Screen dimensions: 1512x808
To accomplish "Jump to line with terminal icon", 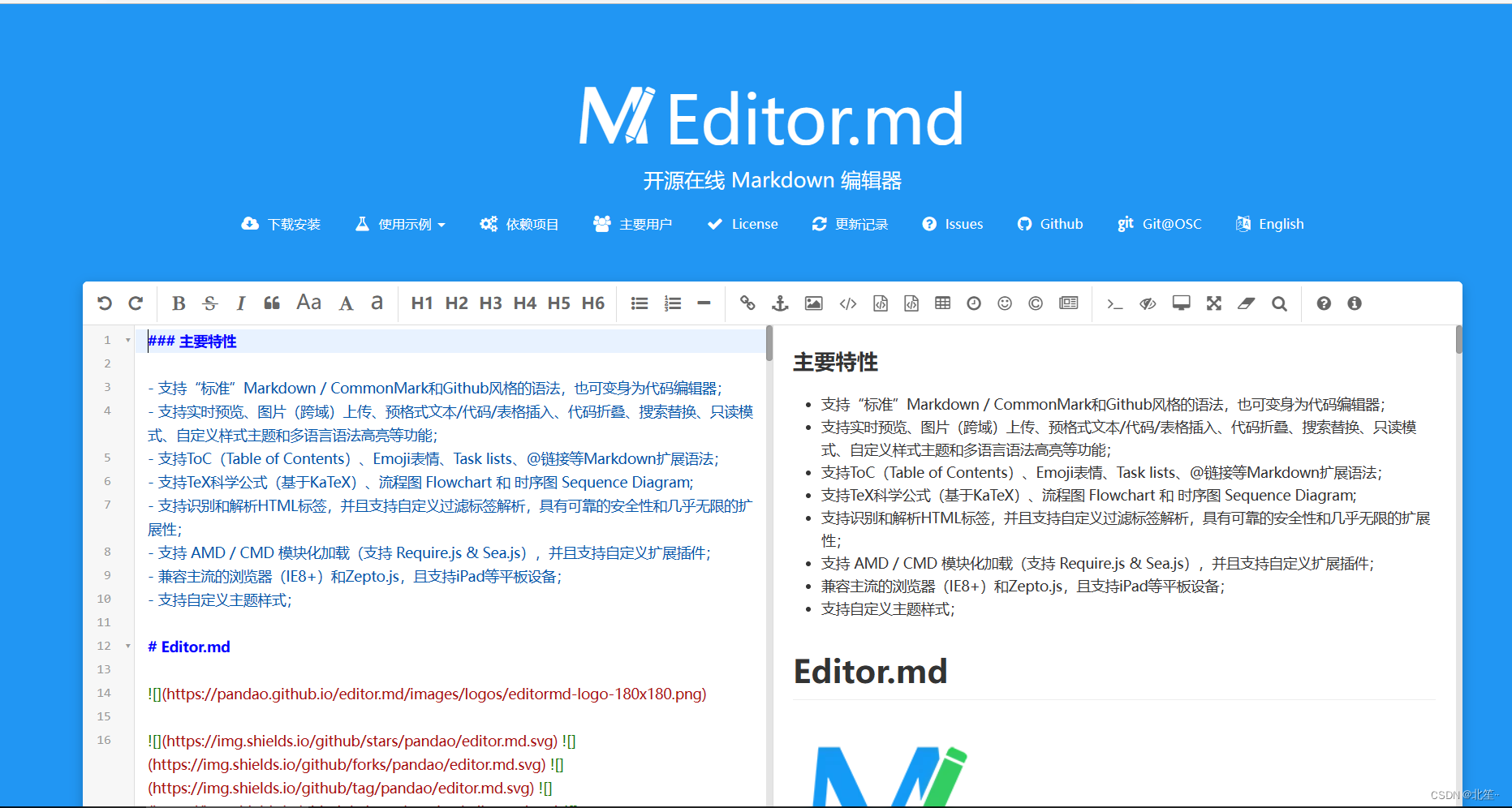I will pos(1115,303).
